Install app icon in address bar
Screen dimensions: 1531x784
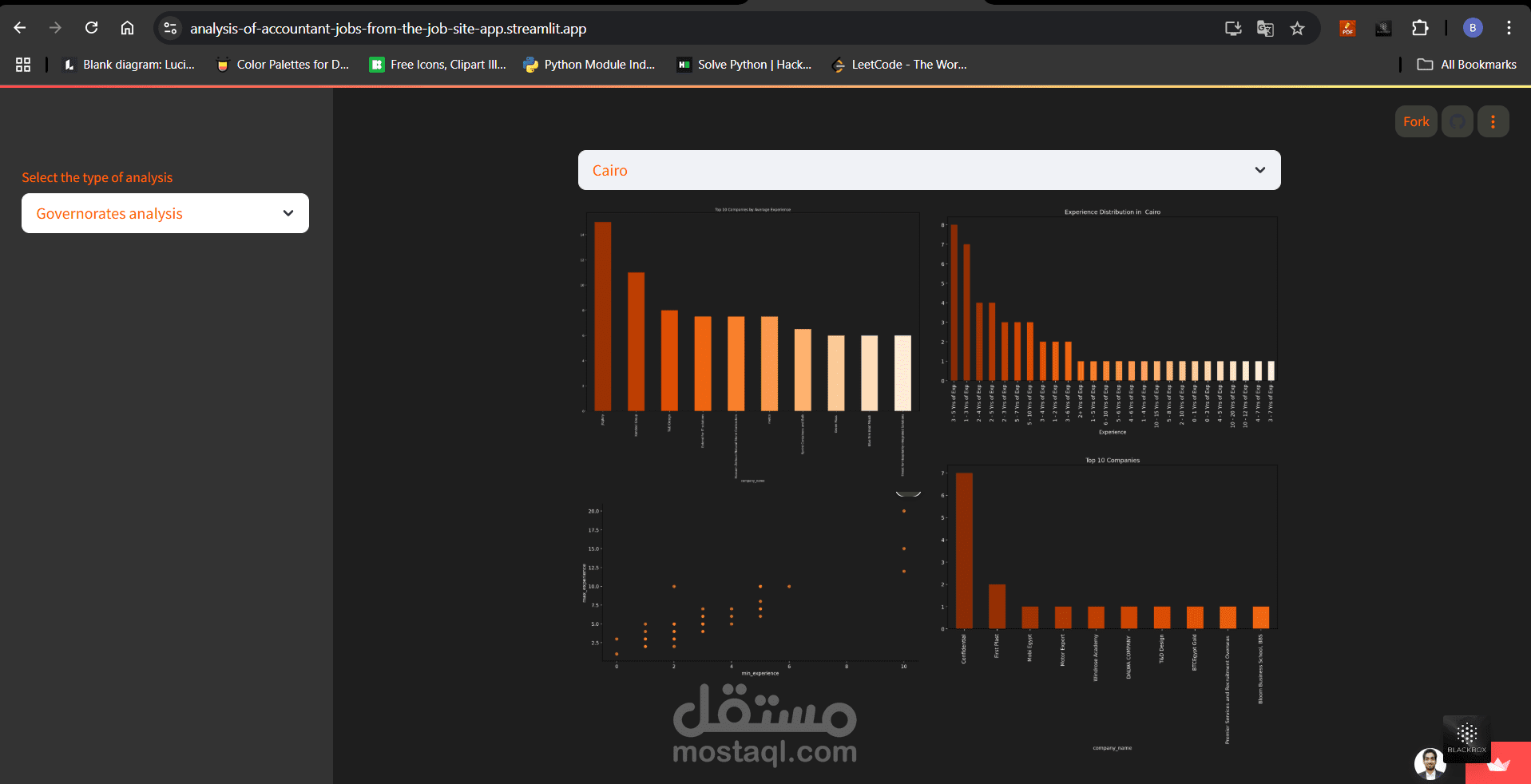click(x=1233, y=29)
